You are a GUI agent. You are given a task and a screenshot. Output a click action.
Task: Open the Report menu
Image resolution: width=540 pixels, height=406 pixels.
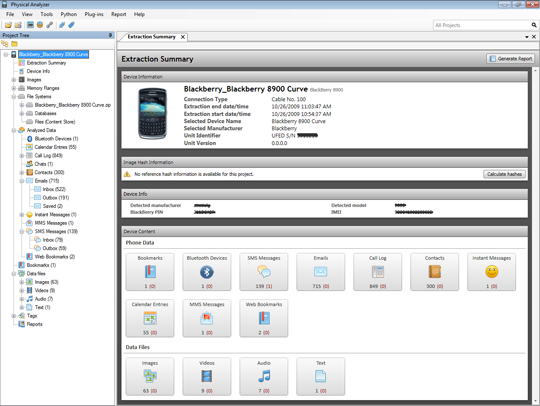coord(118,14)
